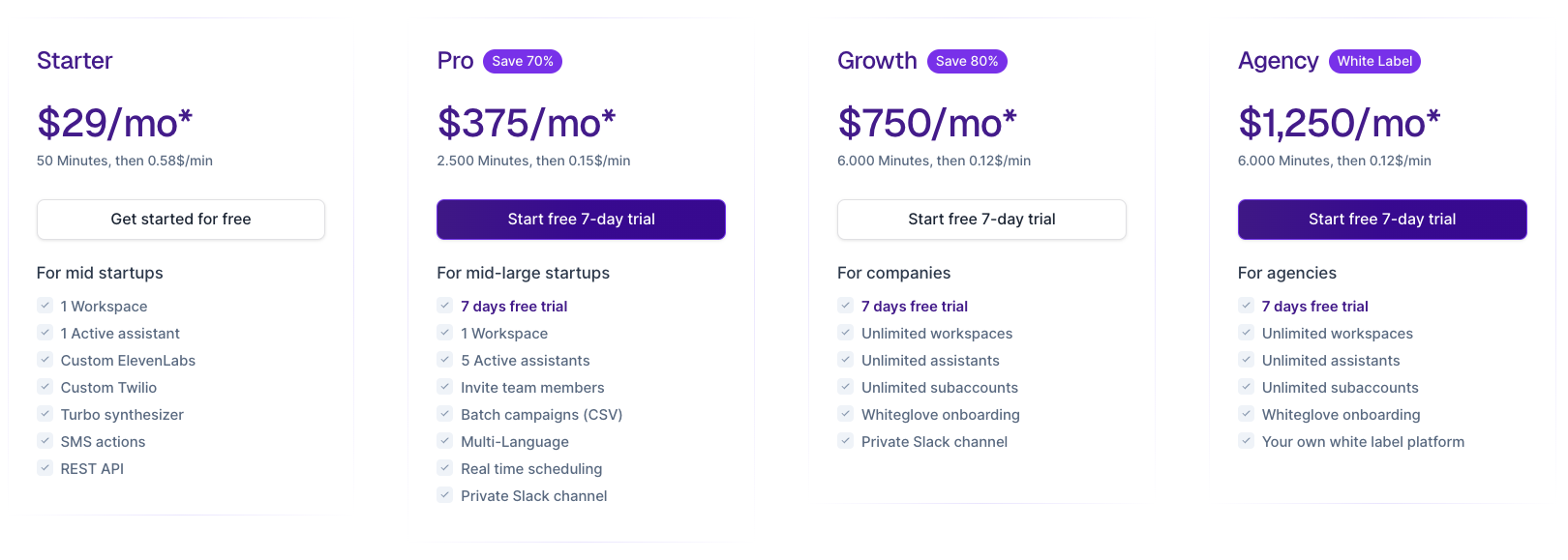Open Growth plan 7 days free trial link
The height and width of the screenshot is (560, 1568).
pos(915,307)
